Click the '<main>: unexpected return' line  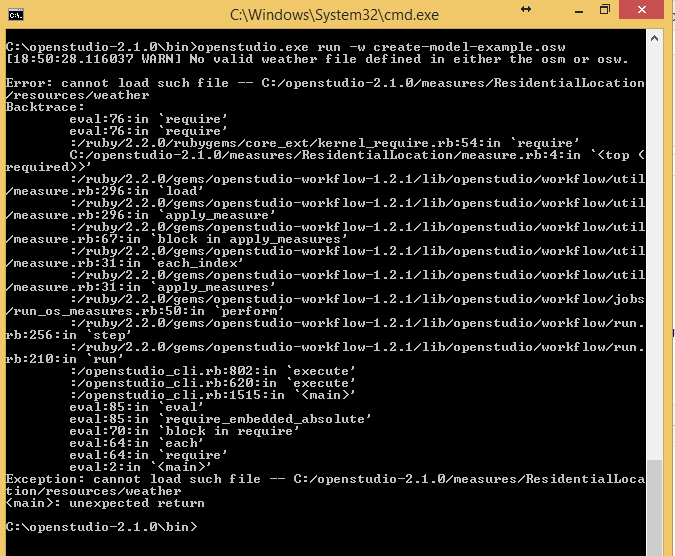click(x=105, y=503)
